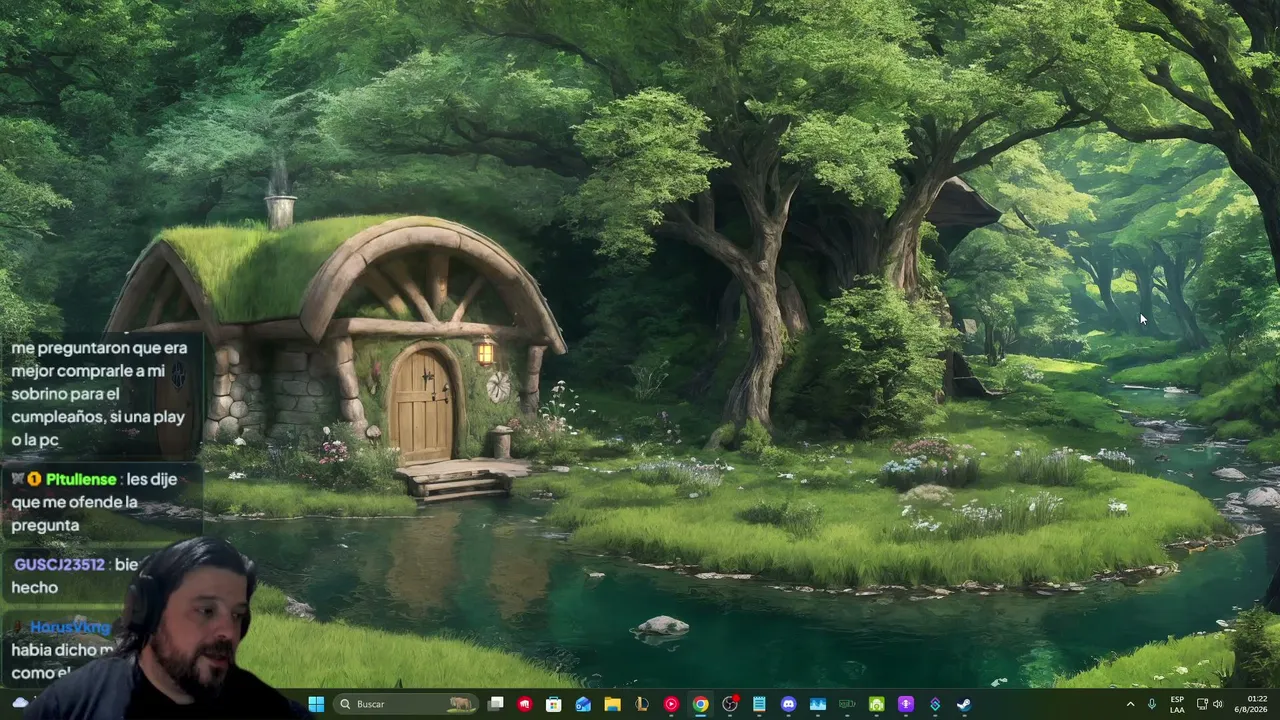Open File Explorer folder icon

click(612, 704)
